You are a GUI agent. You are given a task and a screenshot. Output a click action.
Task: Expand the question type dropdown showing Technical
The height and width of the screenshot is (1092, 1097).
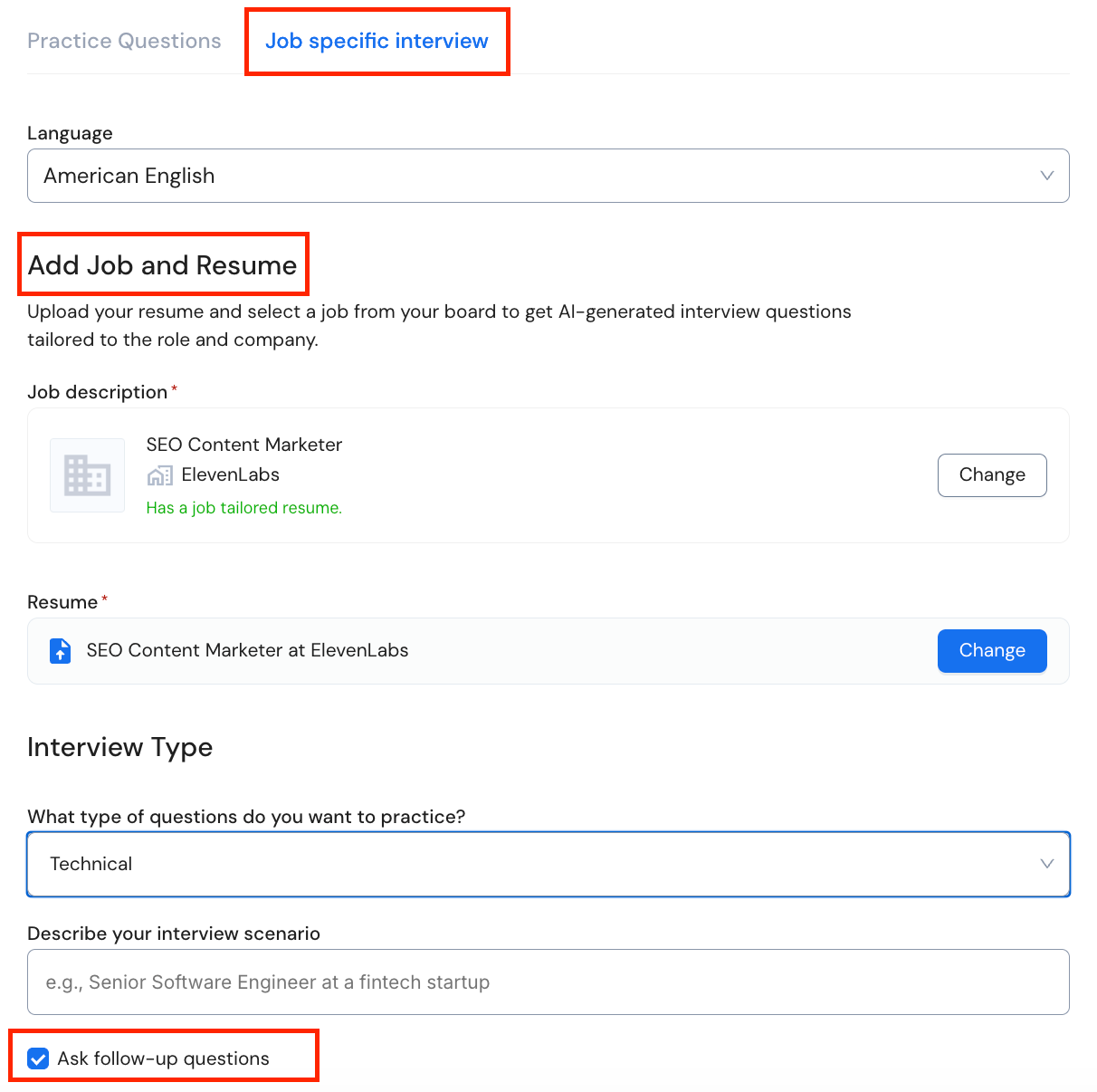point(548,863)
